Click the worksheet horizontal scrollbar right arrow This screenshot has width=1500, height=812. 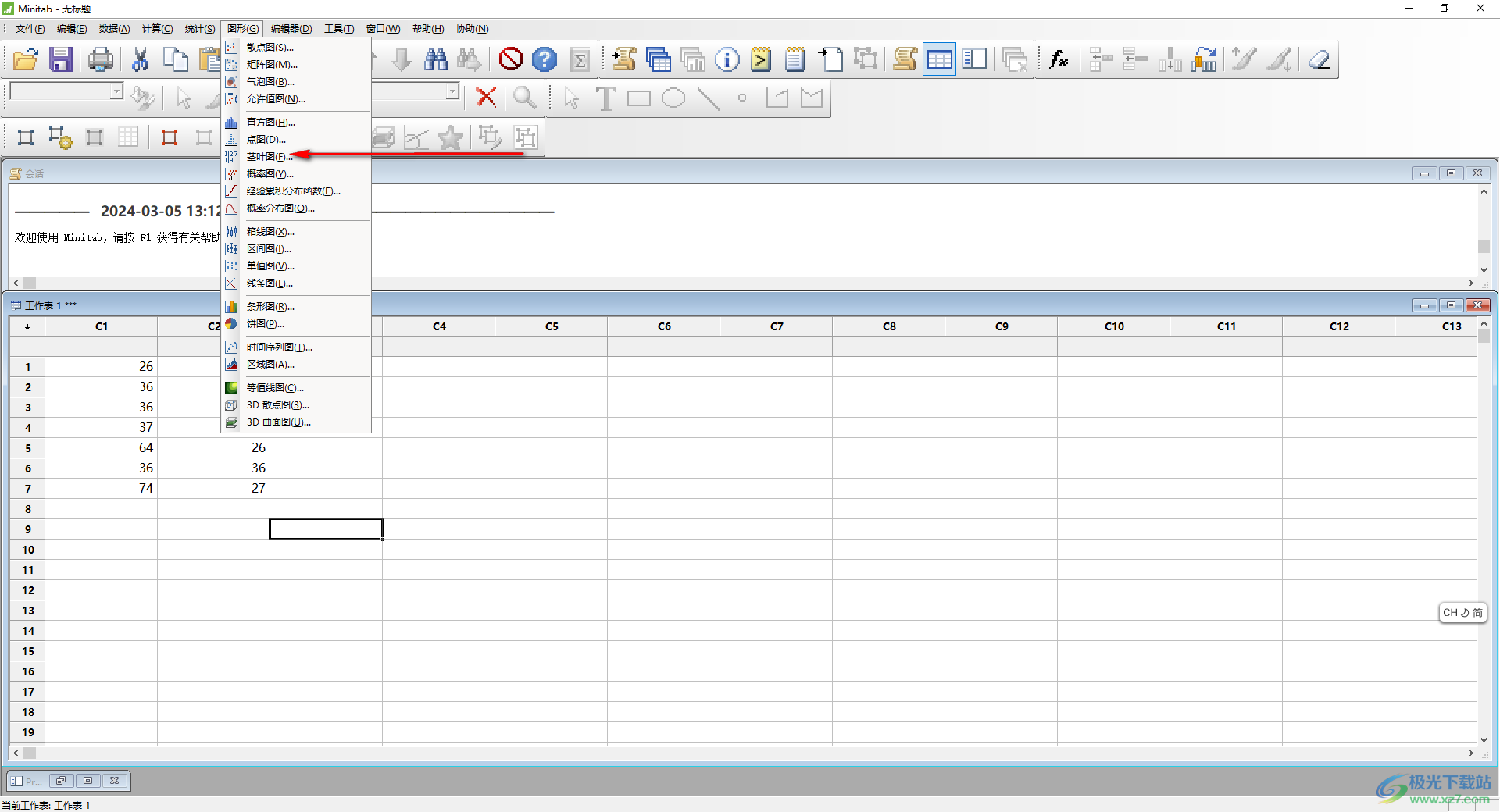pyautogui.click(x=1470, y=753)
